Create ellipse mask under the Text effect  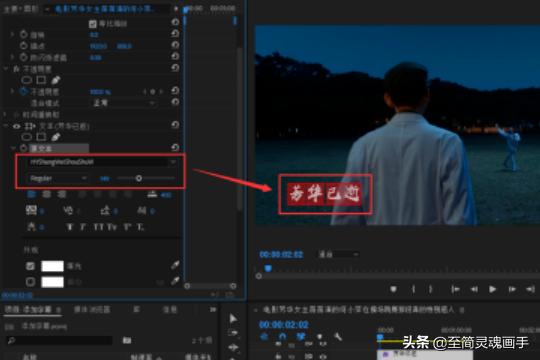tap(27, 137)
